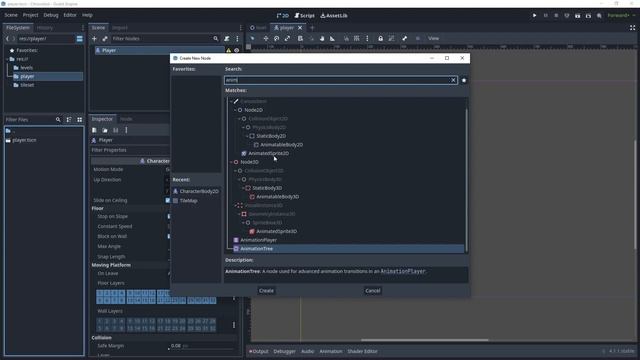Choose the Scale Mode tool
The image size is (640, 360).
[287, 38]
